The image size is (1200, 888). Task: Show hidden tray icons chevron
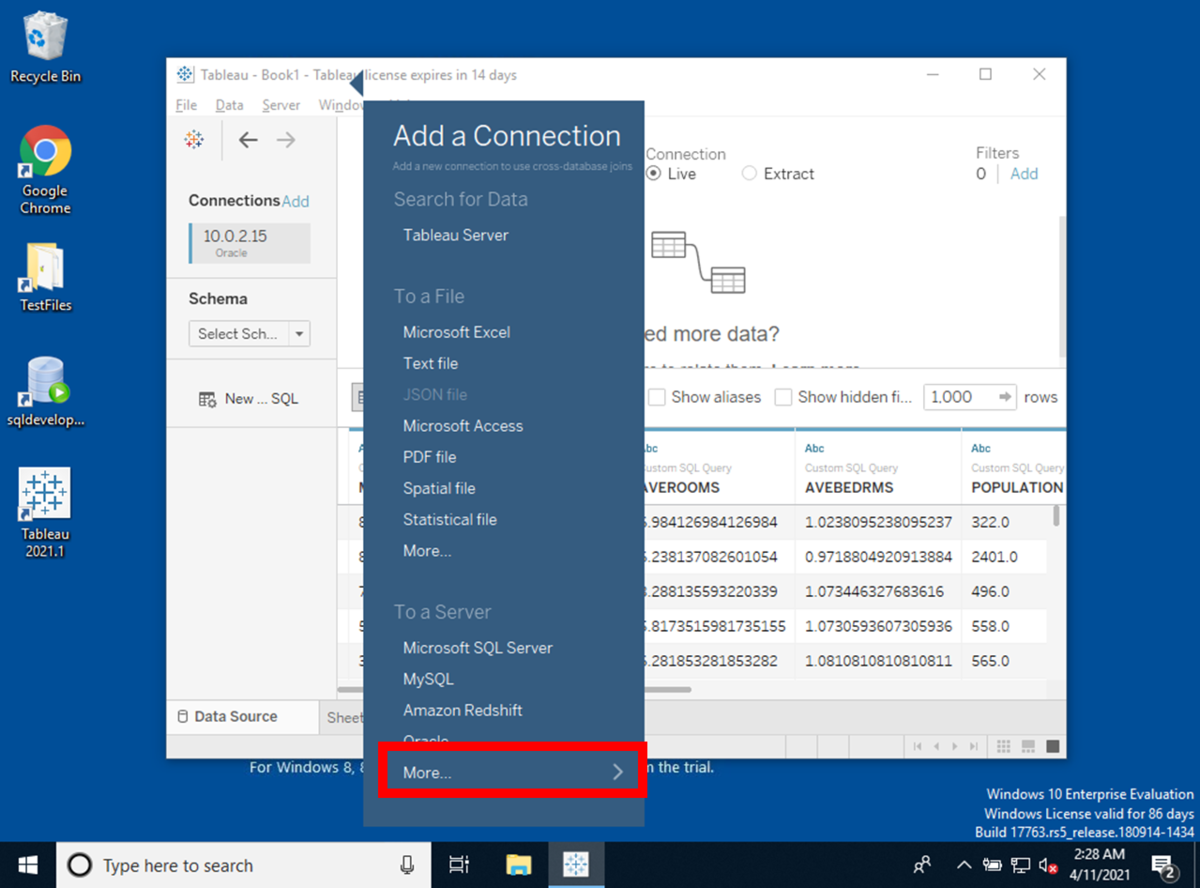point(964,866)
